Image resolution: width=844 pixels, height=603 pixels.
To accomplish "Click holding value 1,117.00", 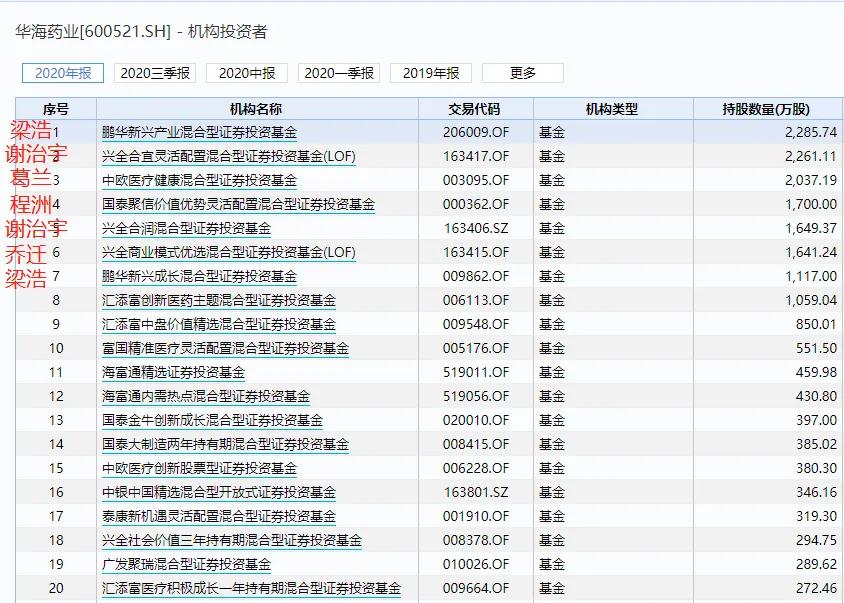I will pos(811,277).
